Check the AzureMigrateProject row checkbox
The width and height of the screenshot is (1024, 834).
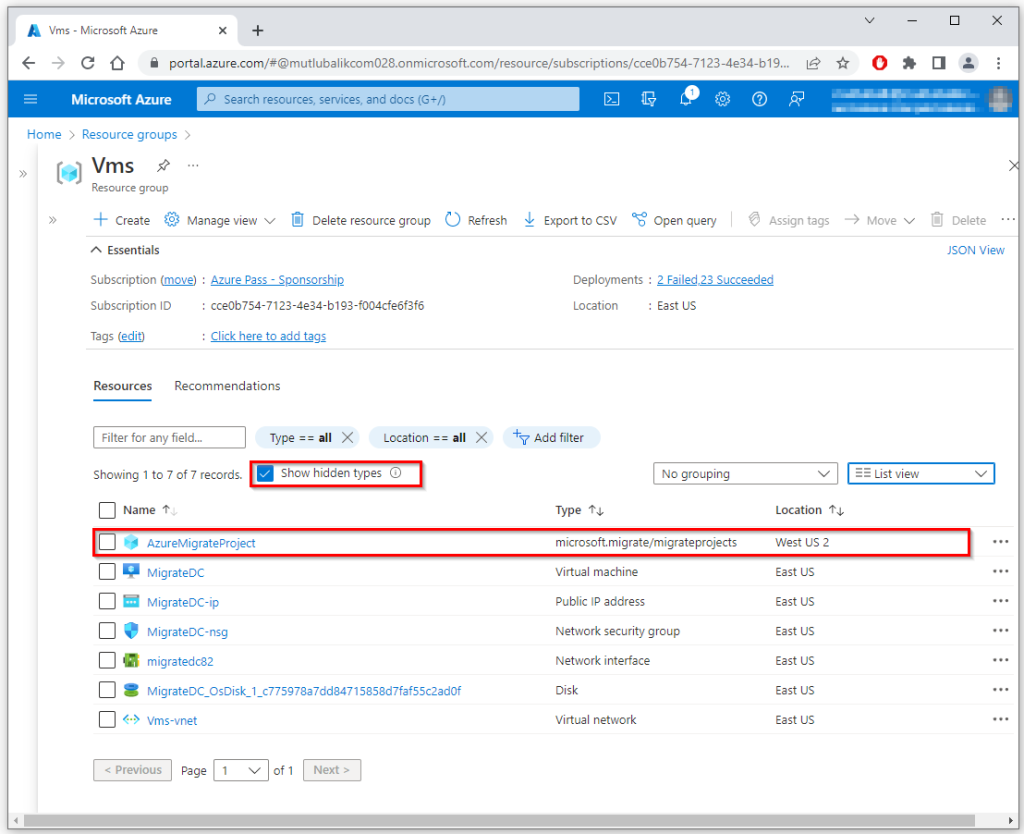107,542
